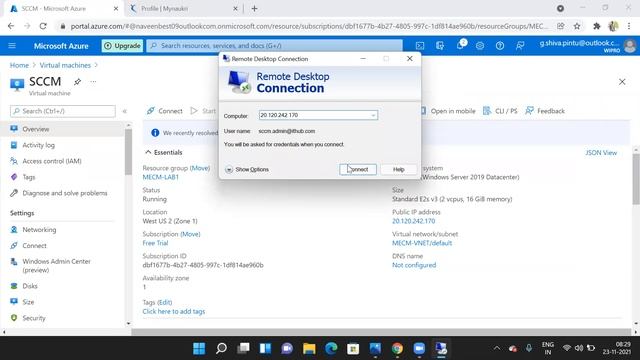Open Azure portal settings gear
This screenshot has width=640, height=360.
click(480, 46)
